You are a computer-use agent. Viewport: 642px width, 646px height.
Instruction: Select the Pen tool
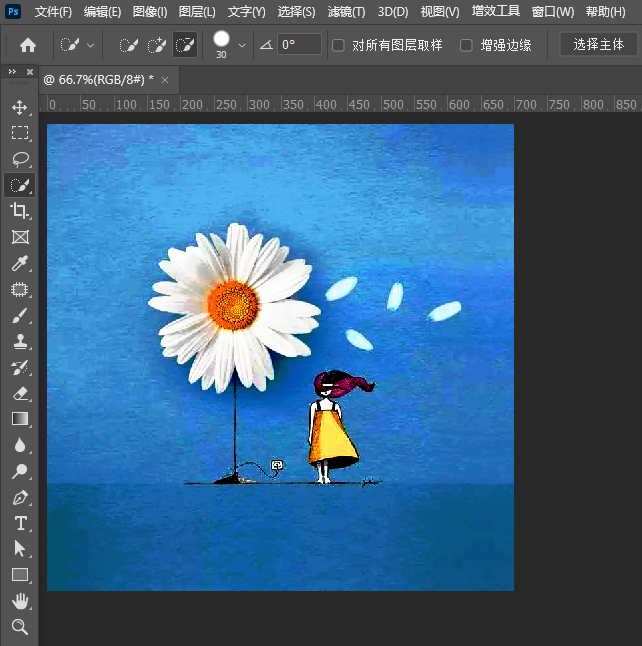coord(20,497)
